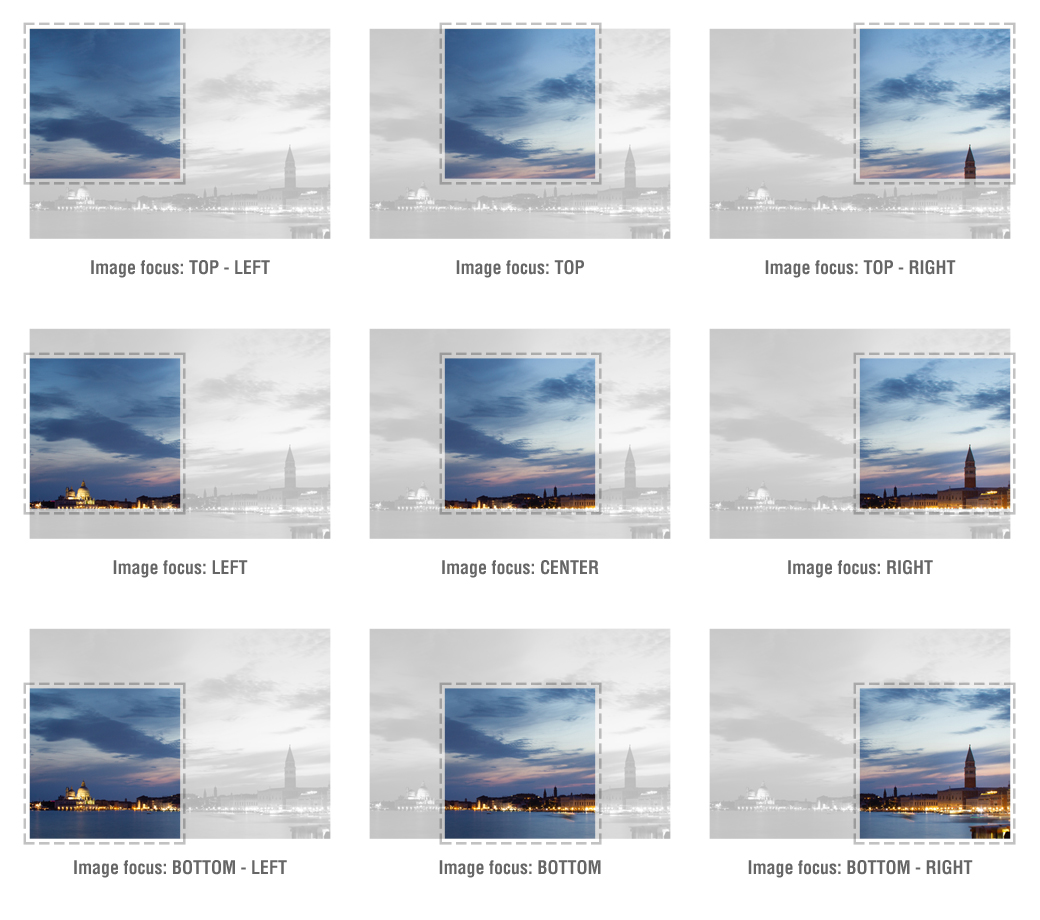Click the 'Image focus: LEFT' caption
Screen dimensions: 1040x920
(180, 568)
